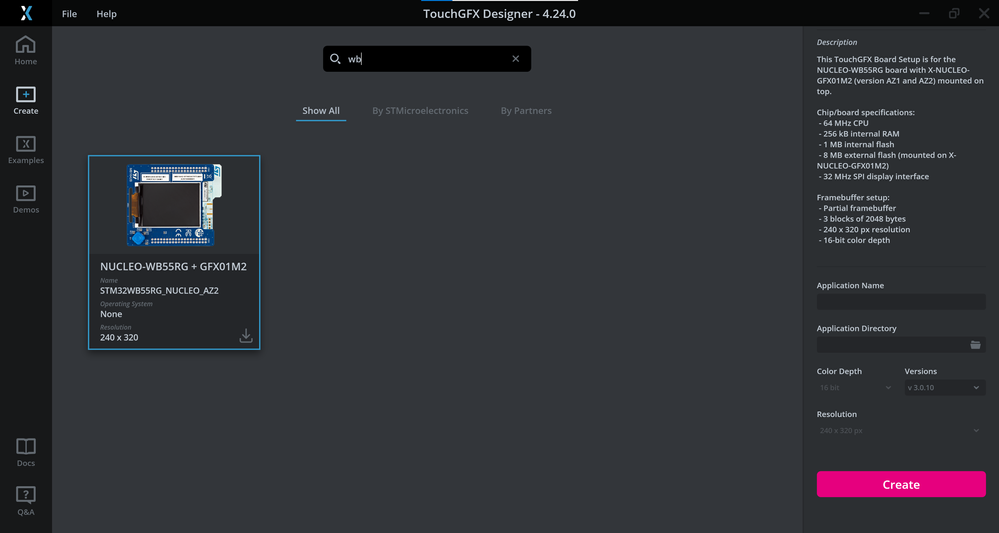Close the TouchGFX Designer window
The image size is (999, 533).
pyautogui.click(x=984, y=13)
